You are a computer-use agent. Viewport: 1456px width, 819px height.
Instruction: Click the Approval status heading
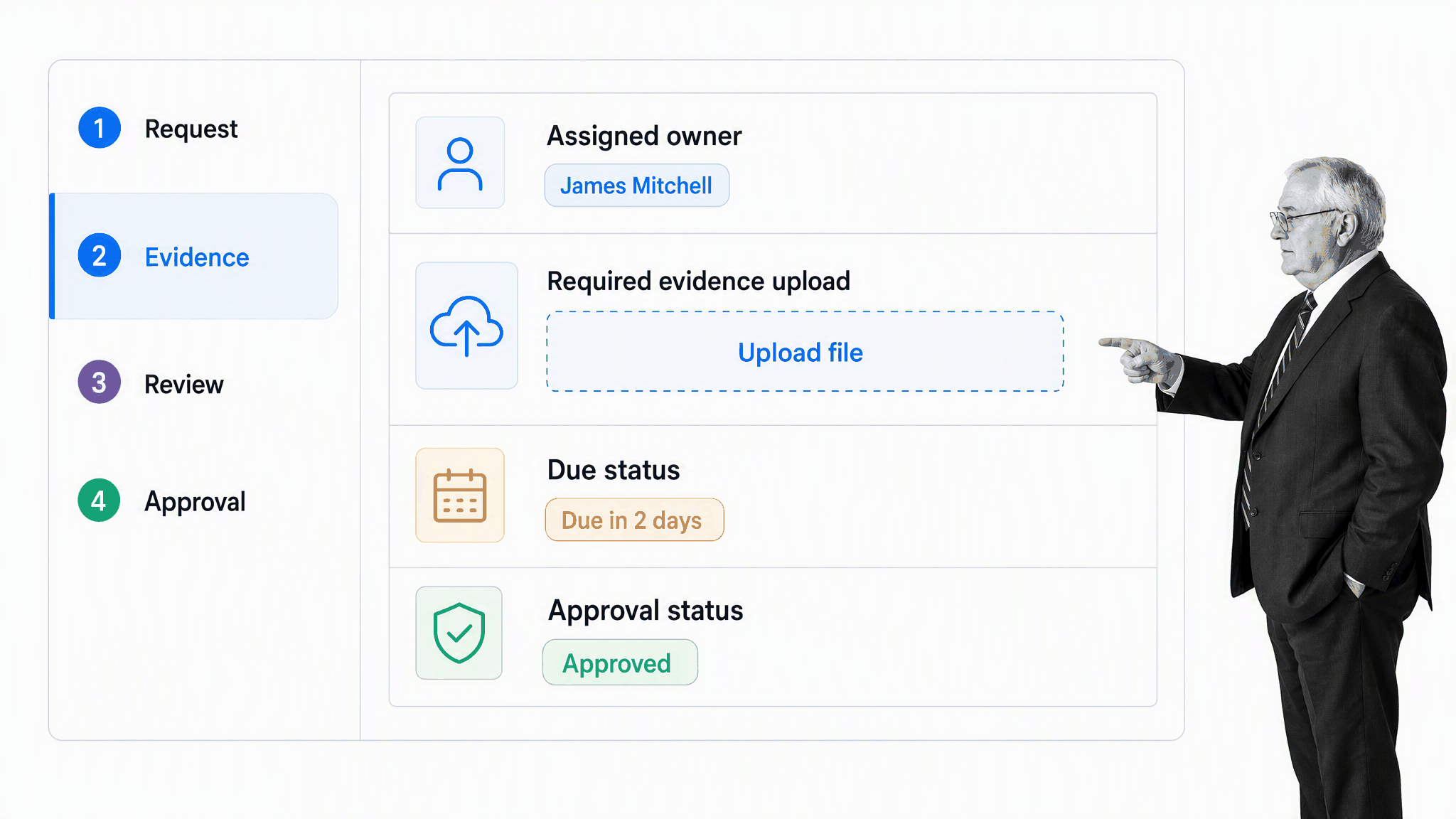tap(646, 611)
